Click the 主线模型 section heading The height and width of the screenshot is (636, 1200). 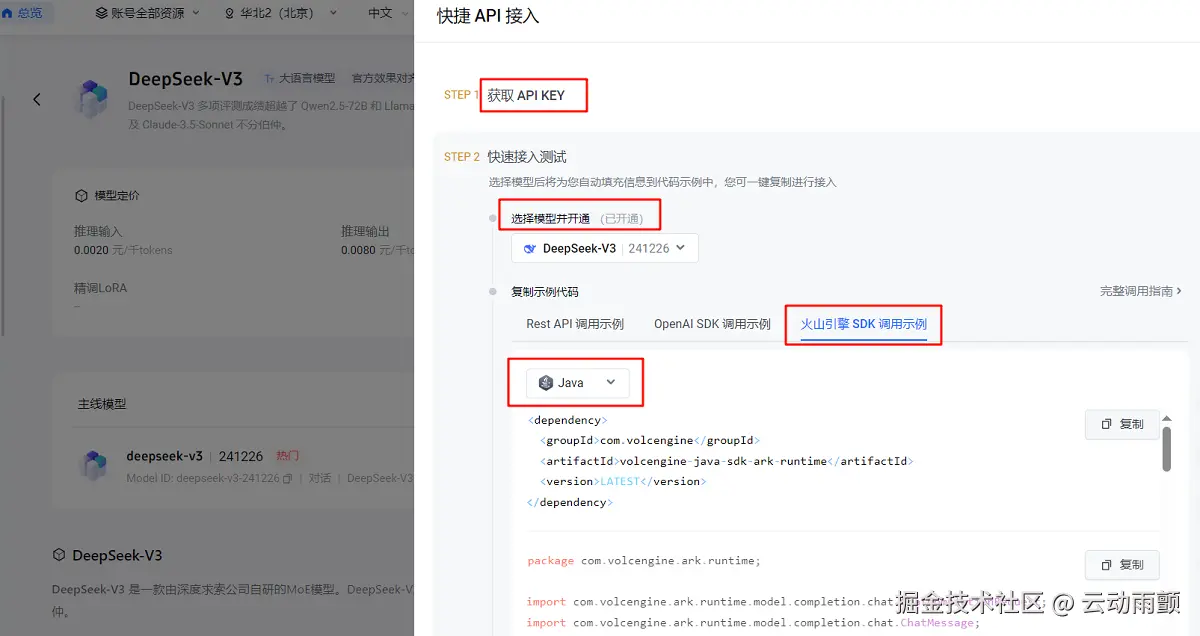coord(102,404)
